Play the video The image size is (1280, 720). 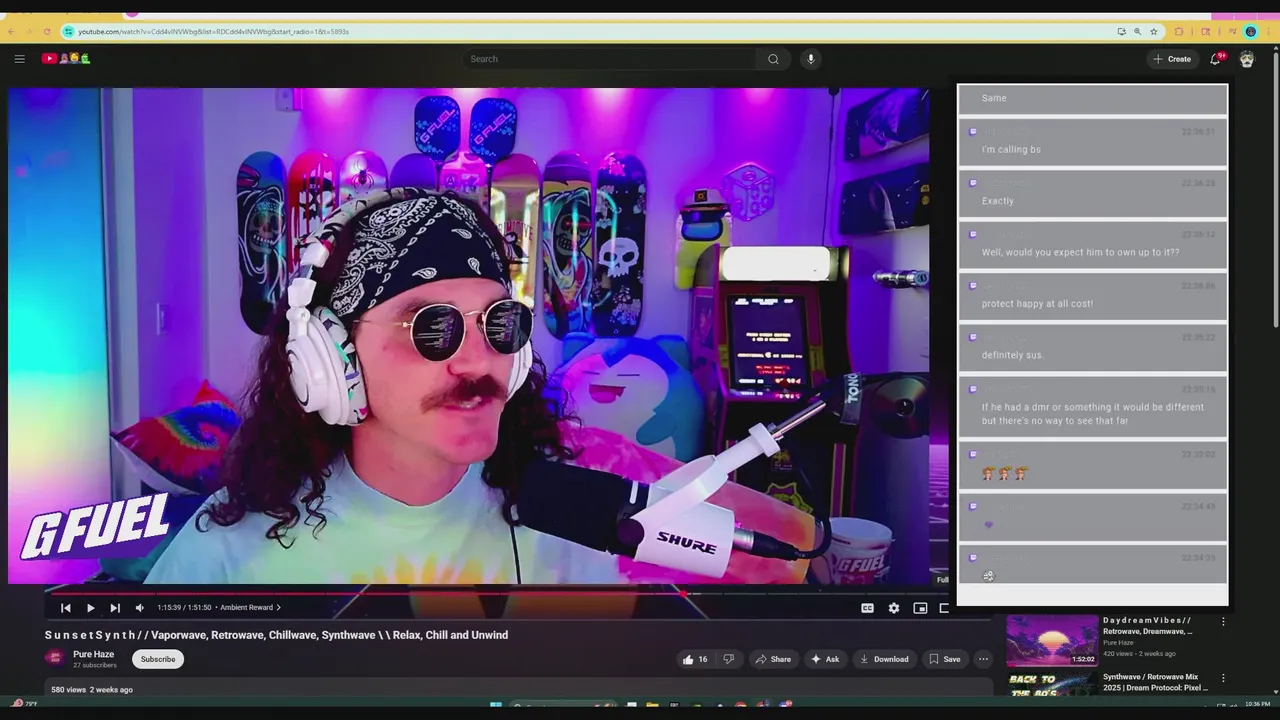tap(90, 608)
